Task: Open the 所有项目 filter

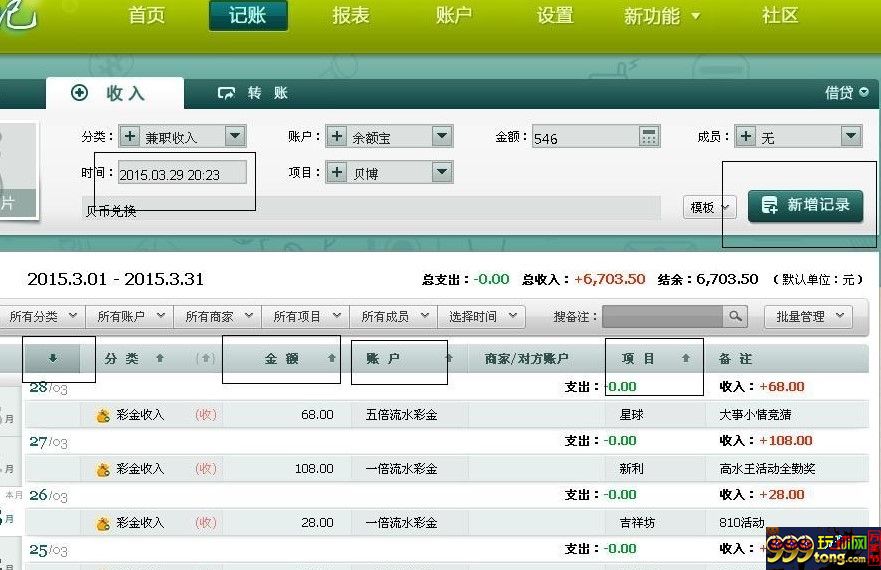Action: point(306,316)
